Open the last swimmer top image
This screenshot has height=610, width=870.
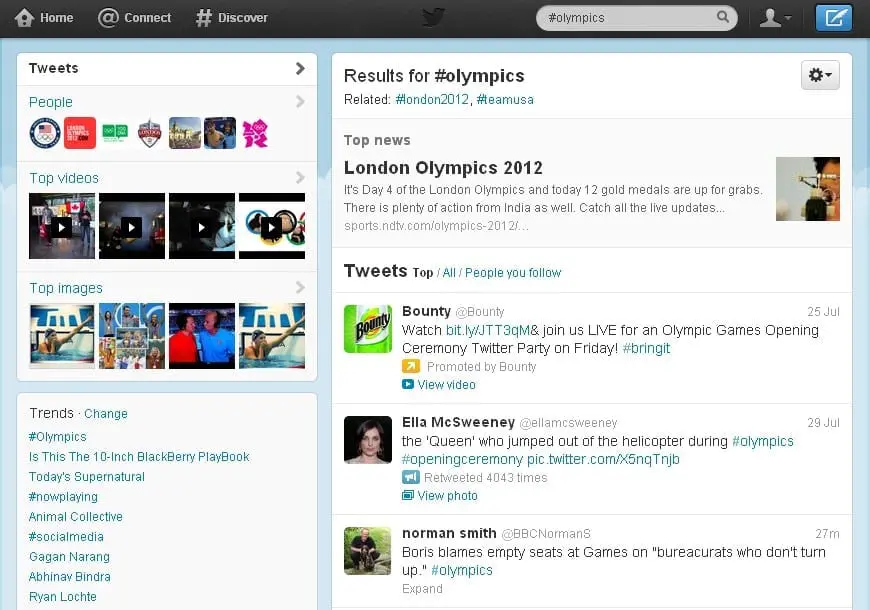pyautogui.click(x=271, y=336)
